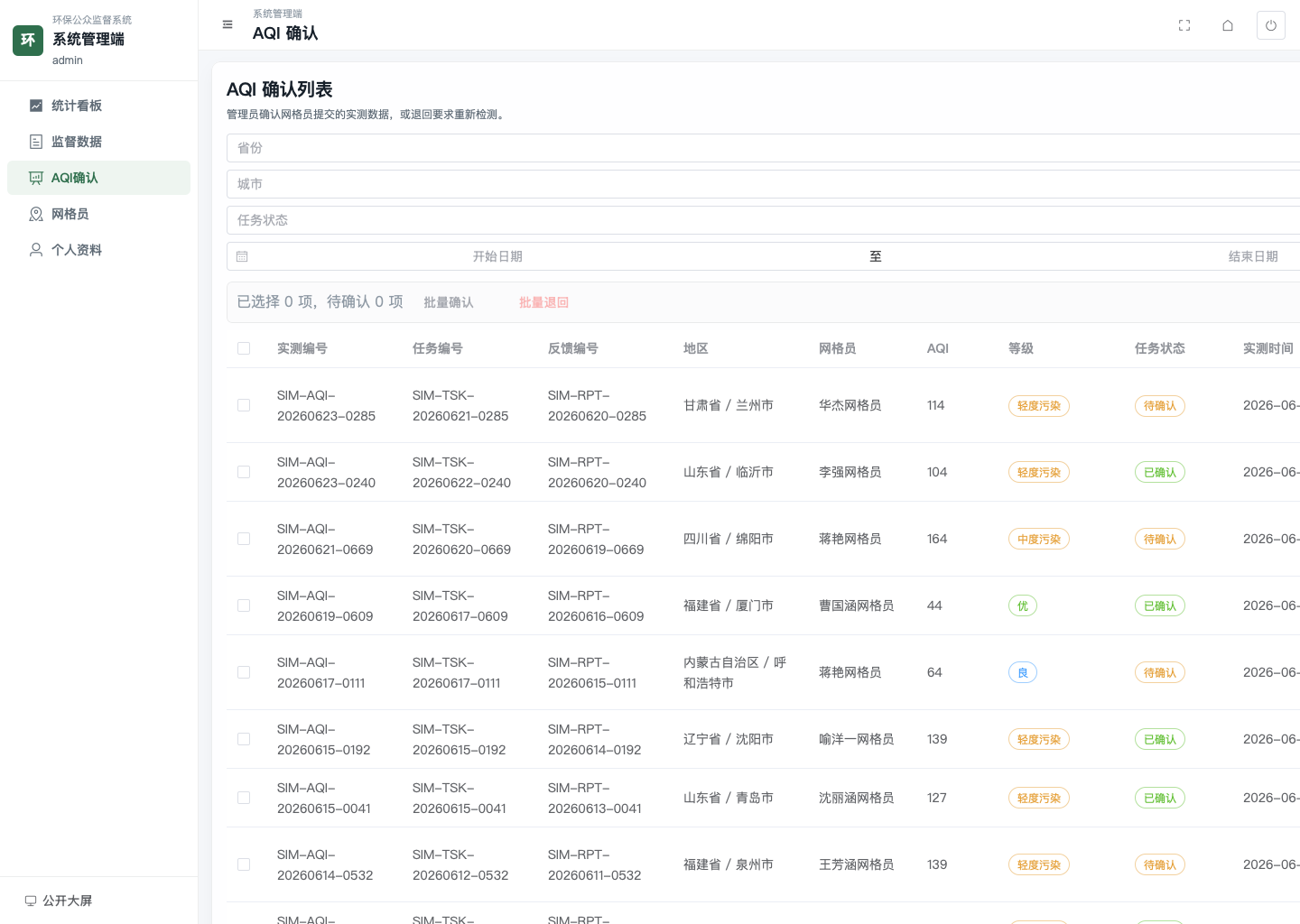This screenshot has height=924, width=1300.
Task: Click the AQI column header
Action: coord(938,348)
